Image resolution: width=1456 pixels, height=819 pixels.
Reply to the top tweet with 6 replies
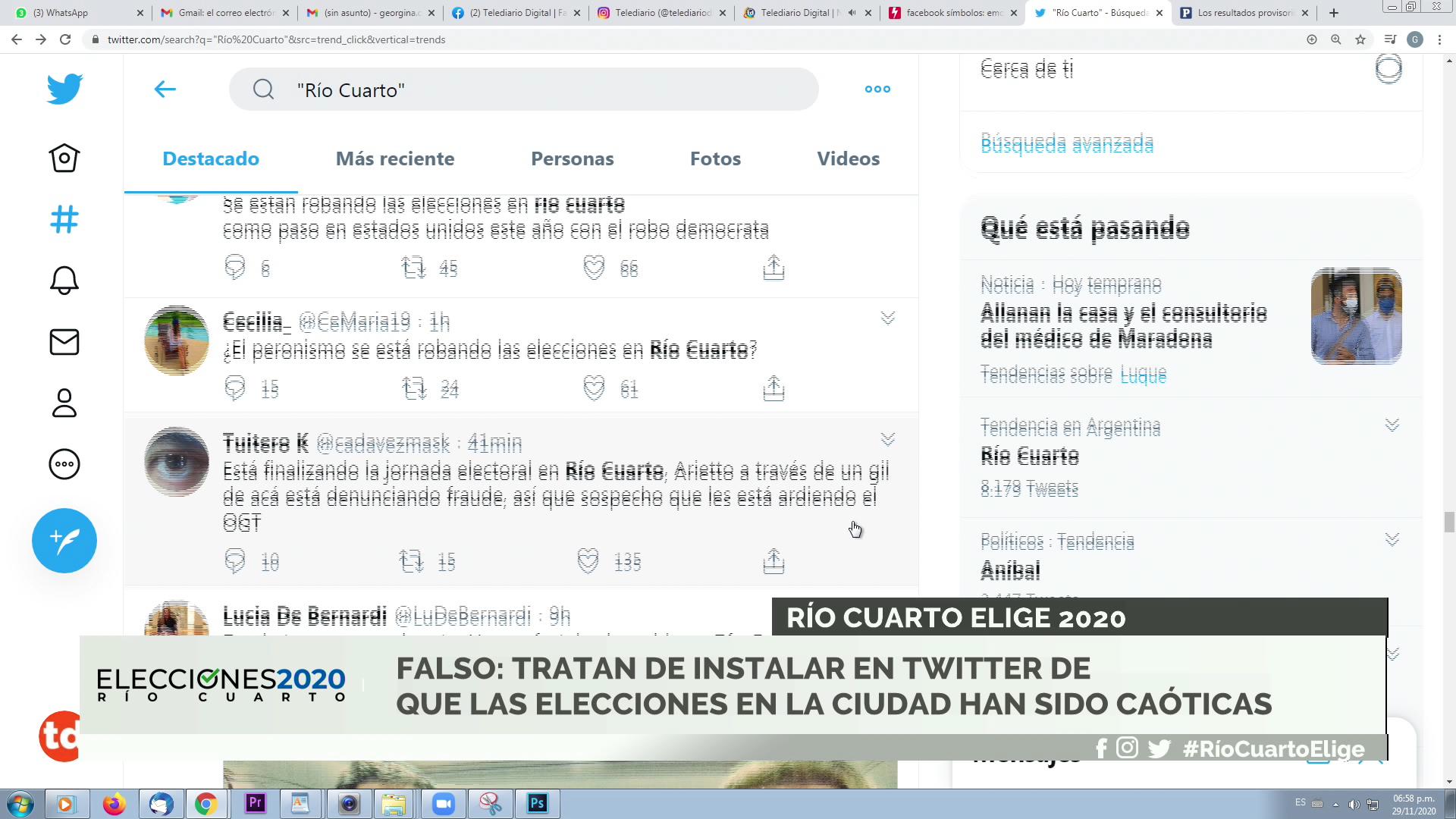(235, 268)
